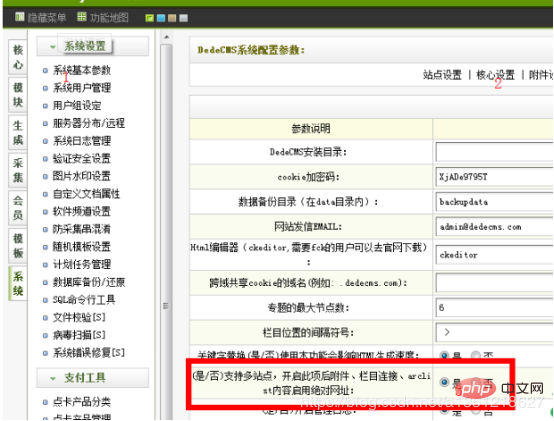The image size is (554, 421).
Task: Collapse the 系统设置 menu group
Action: pyautogui.click(x=93, y=46)
